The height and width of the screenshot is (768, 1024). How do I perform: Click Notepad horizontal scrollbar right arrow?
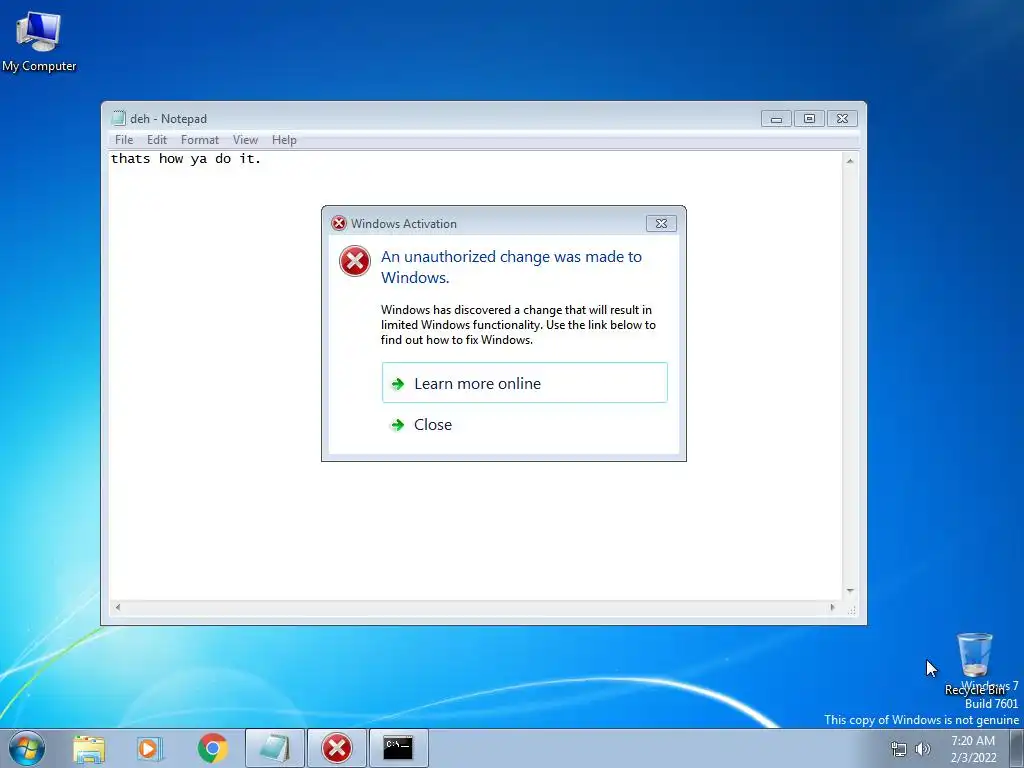pyautogui.click(x=832, y=607)
